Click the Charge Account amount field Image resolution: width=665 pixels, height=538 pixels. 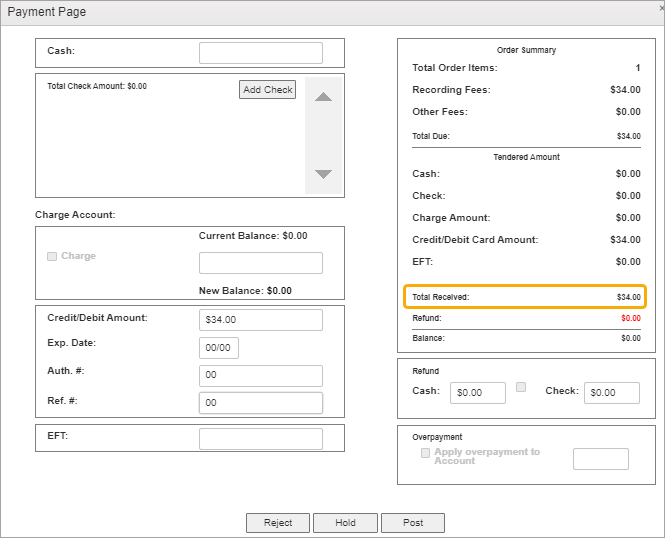tap(260, 263)
